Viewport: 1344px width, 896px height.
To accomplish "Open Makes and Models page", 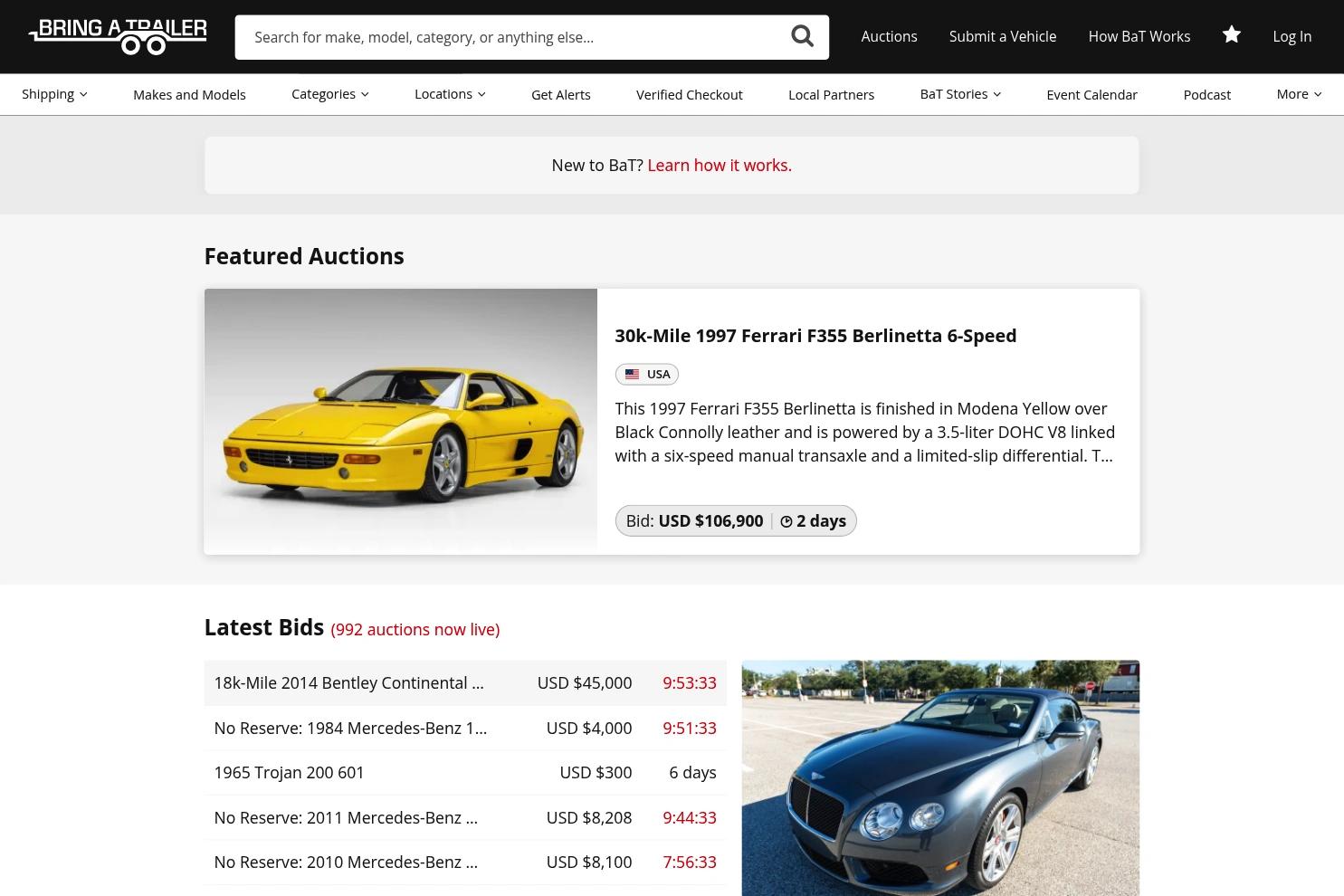I will click(189, 95).
